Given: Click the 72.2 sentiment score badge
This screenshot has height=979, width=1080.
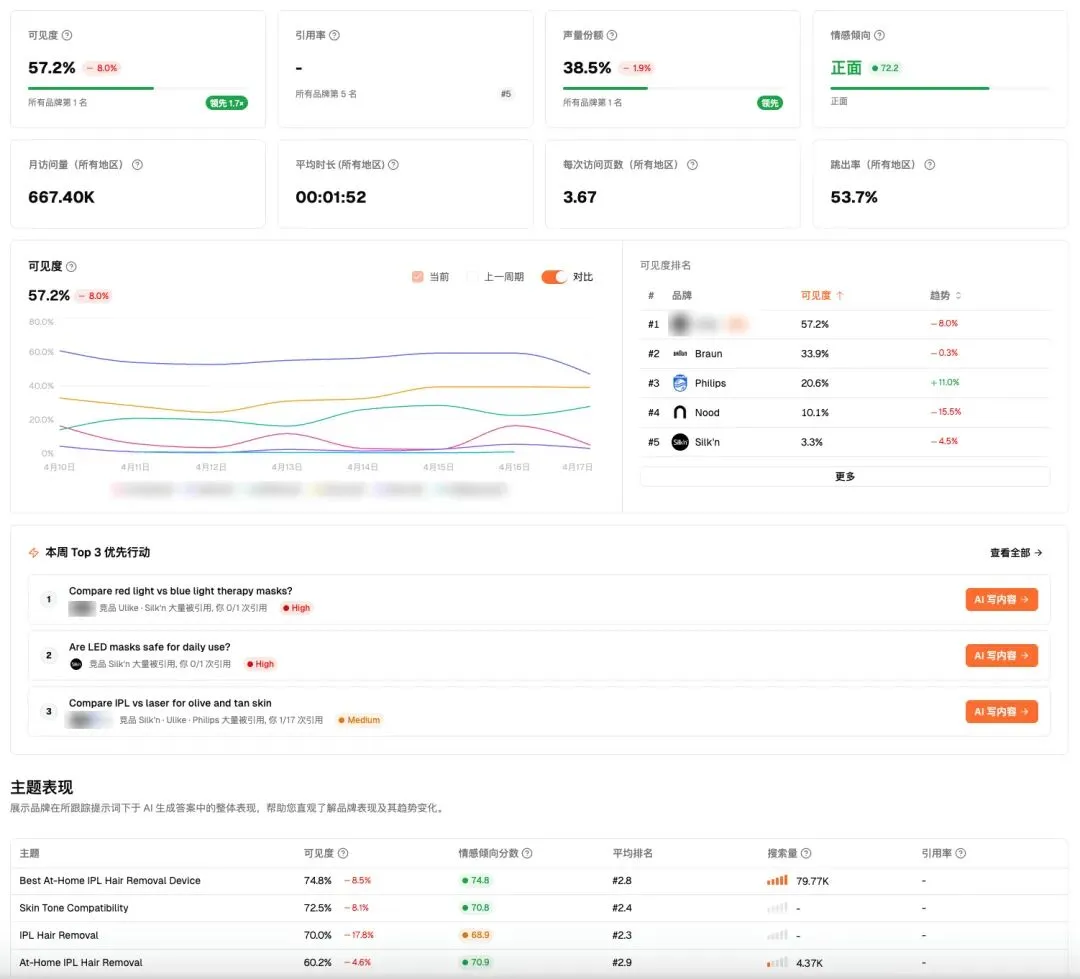Looking at the screenshot, I should click(x=885, y=68).
